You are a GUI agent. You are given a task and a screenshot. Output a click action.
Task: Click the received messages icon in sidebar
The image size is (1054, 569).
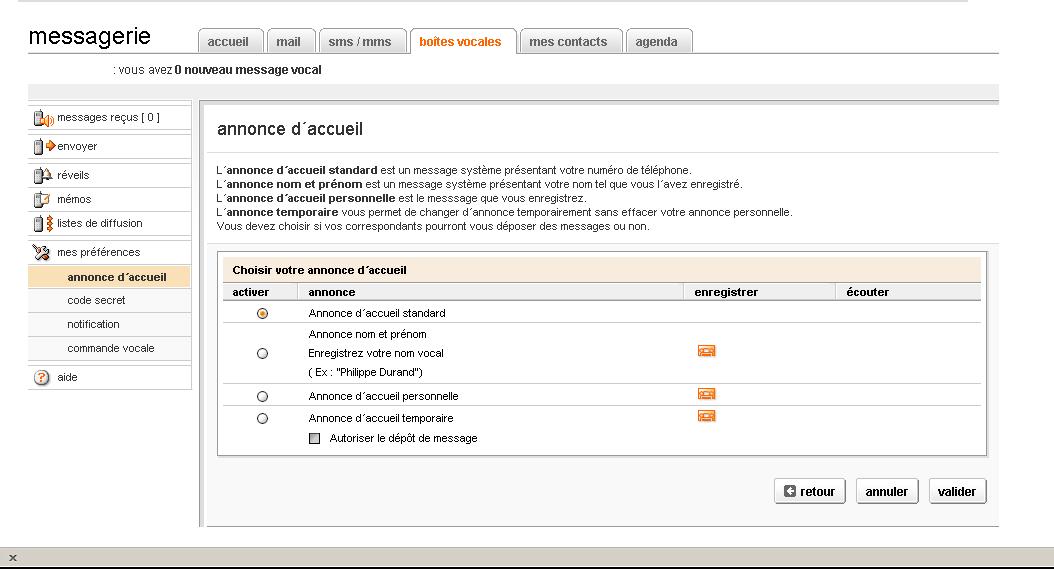(x=43, y=119)
